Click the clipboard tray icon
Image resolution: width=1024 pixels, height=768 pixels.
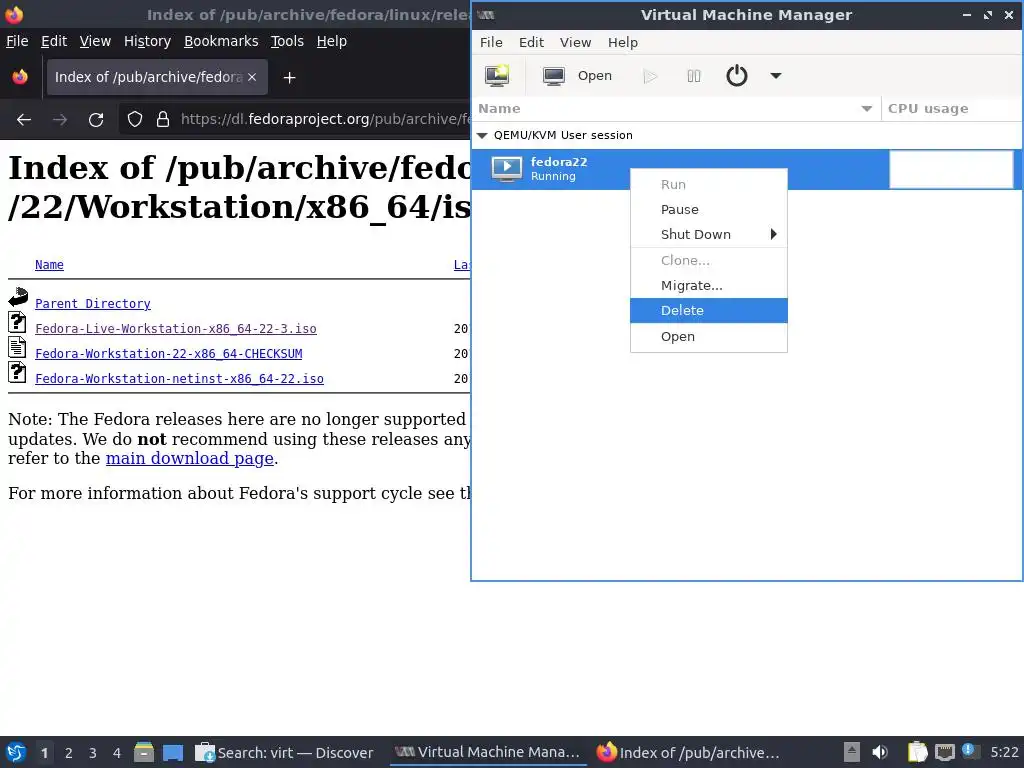[x=918, y=753]
